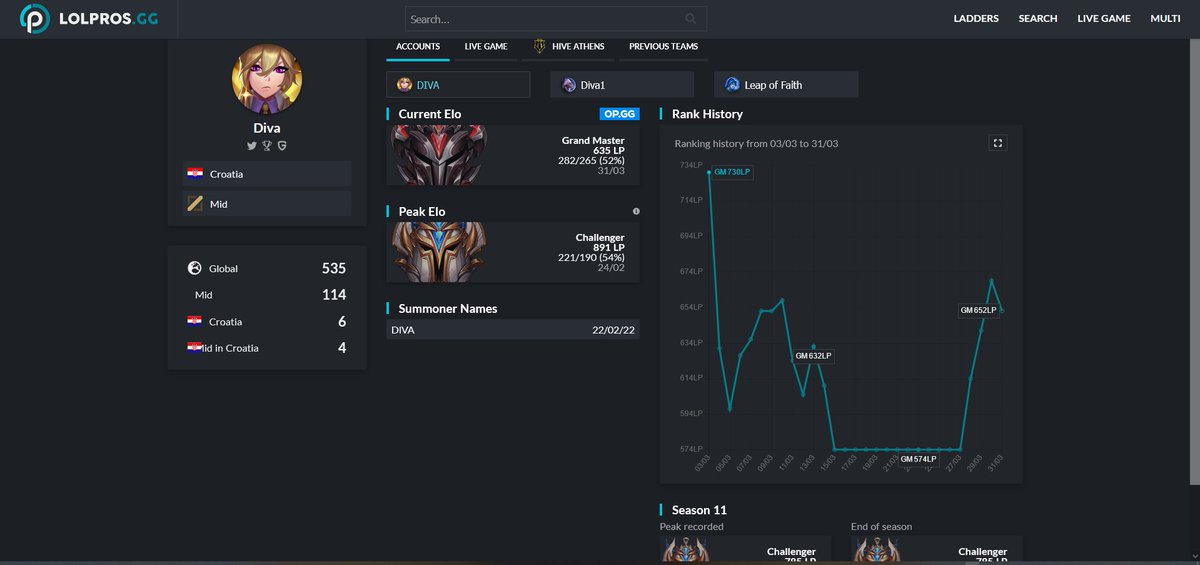Select the Leap of Faith account button
This screenshot has height=565, width=1200.
pyautogui.click(x=786, y=85)
